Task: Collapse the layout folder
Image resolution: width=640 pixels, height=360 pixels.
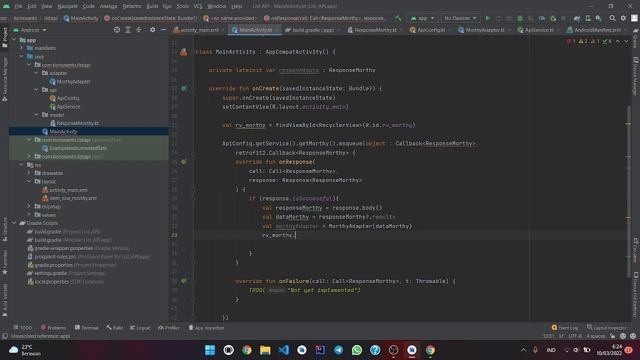Action: tap(29, 181)
